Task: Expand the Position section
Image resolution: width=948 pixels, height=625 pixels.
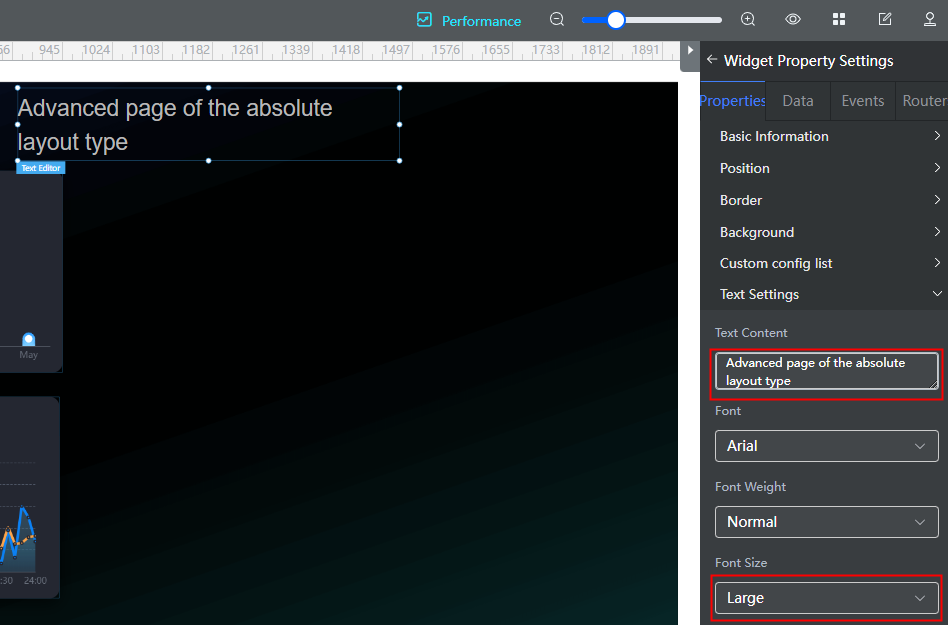Action: 824,168
